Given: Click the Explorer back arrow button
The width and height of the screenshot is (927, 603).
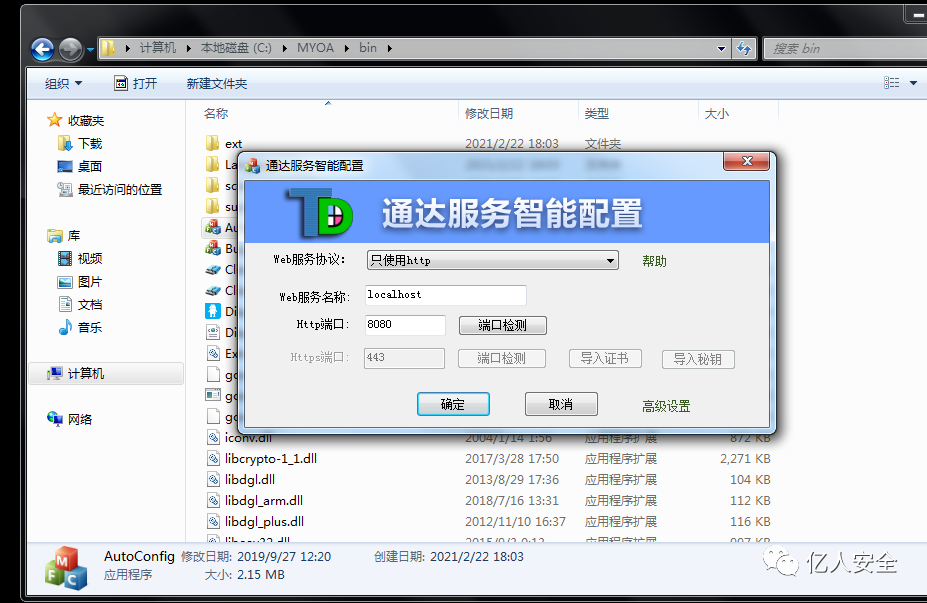Looking at the screenshot, I should (x=43, y=49).
